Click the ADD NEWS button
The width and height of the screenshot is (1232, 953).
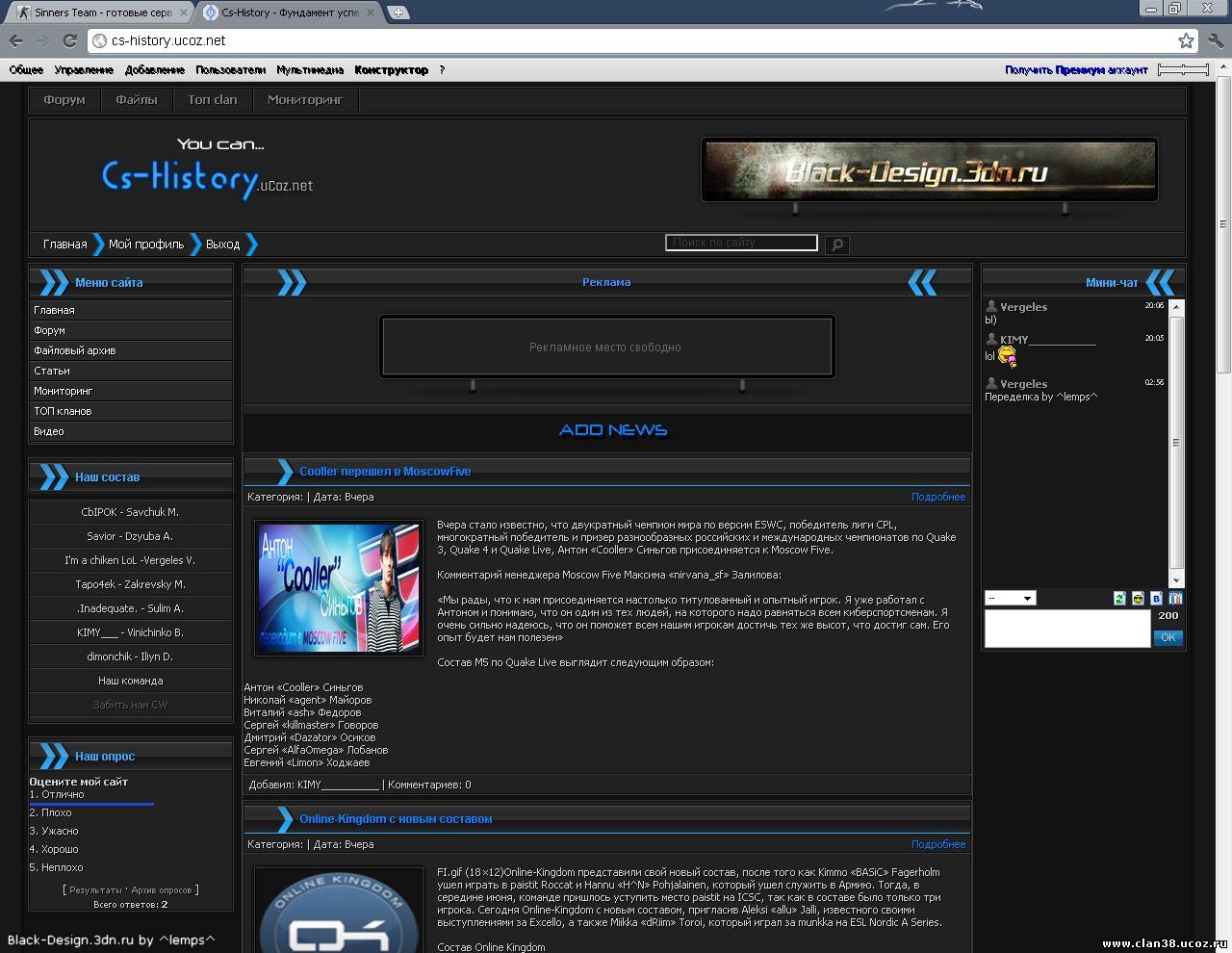coord(613,430)
